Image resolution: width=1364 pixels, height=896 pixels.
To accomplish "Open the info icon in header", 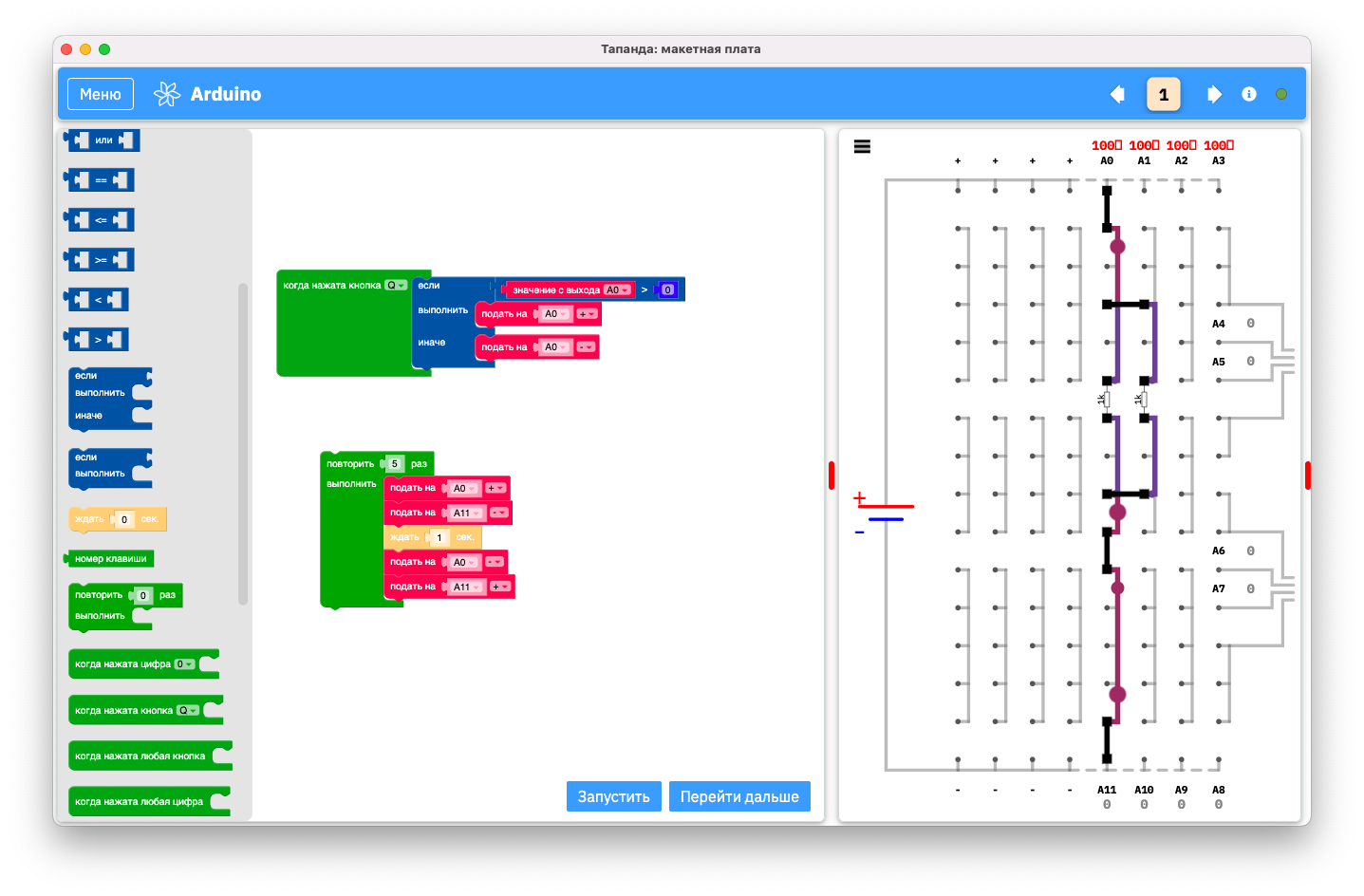I will [1249, 94].
